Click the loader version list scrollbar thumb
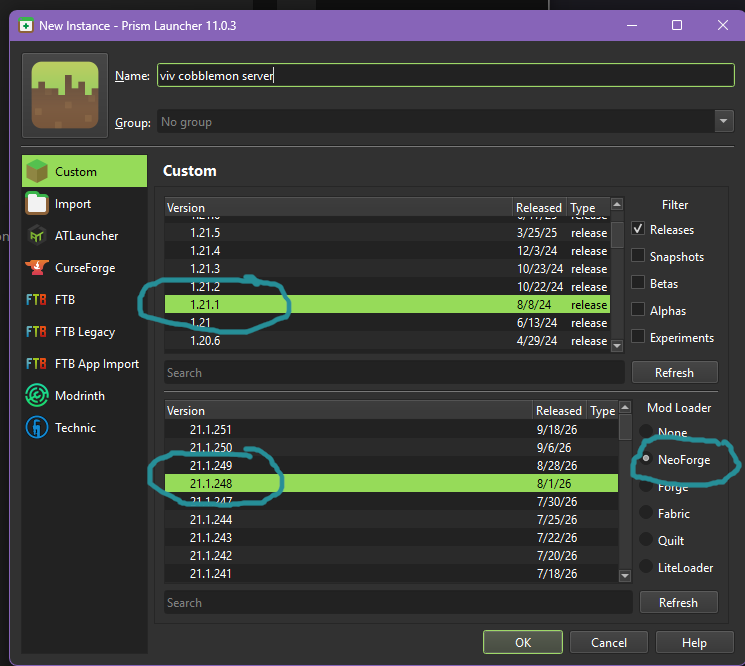Image resolution: width=745 pixels, height=666 pixels. [625, 427]
